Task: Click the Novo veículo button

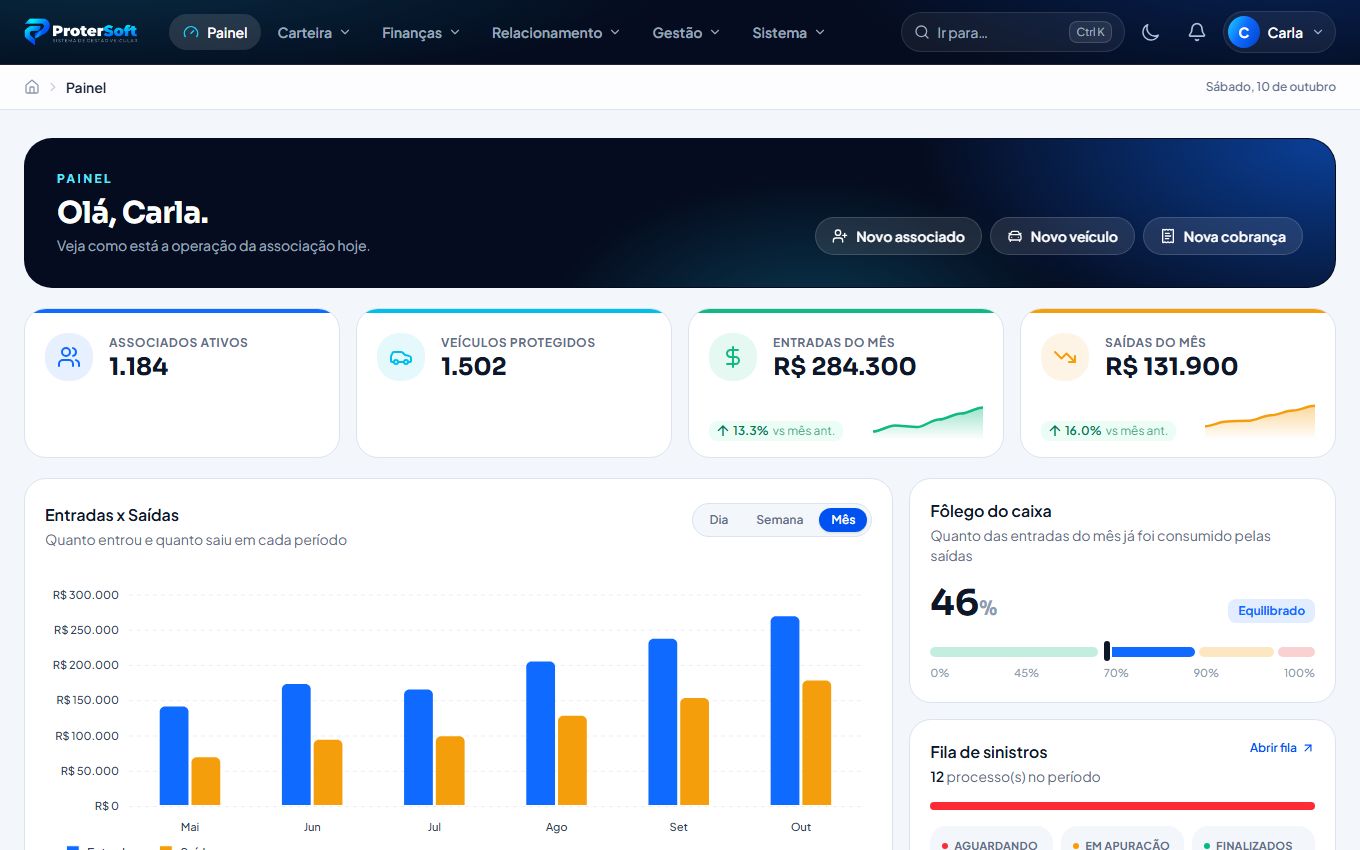Action: 1062,236
